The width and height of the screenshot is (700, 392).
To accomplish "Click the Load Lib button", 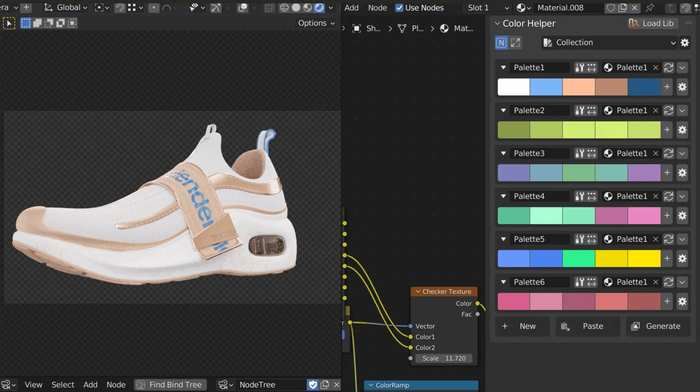I will coord(652,23).
